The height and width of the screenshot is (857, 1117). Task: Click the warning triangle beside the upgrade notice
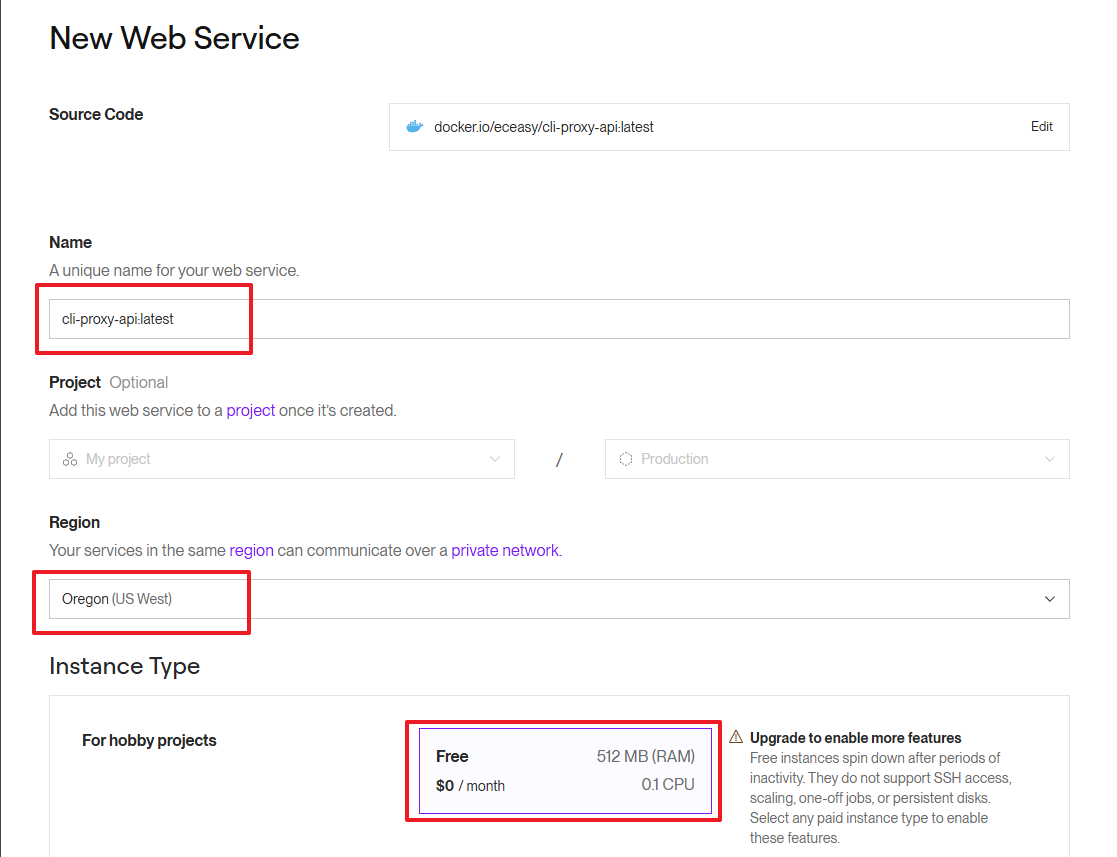[x=736, y=737]
